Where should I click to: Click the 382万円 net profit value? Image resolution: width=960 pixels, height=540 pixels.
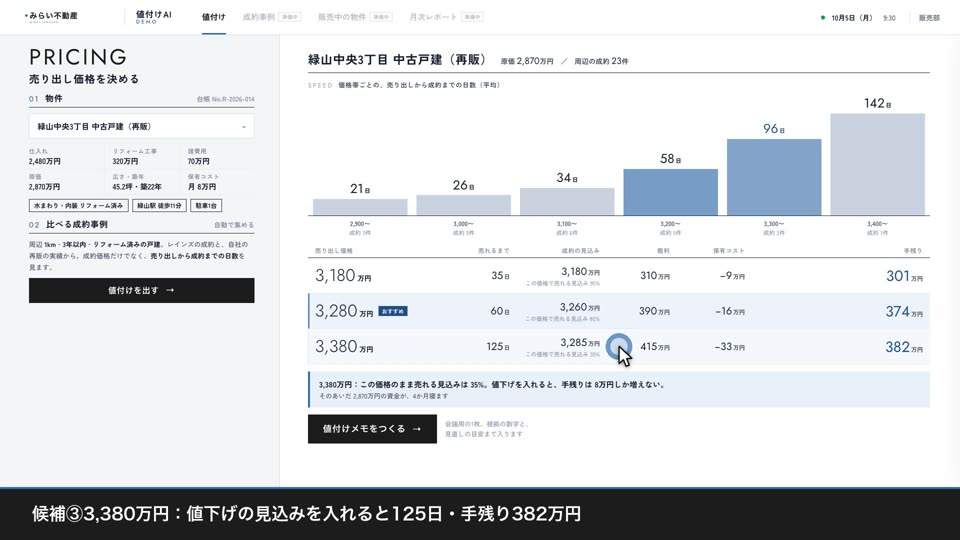point(904,347)
